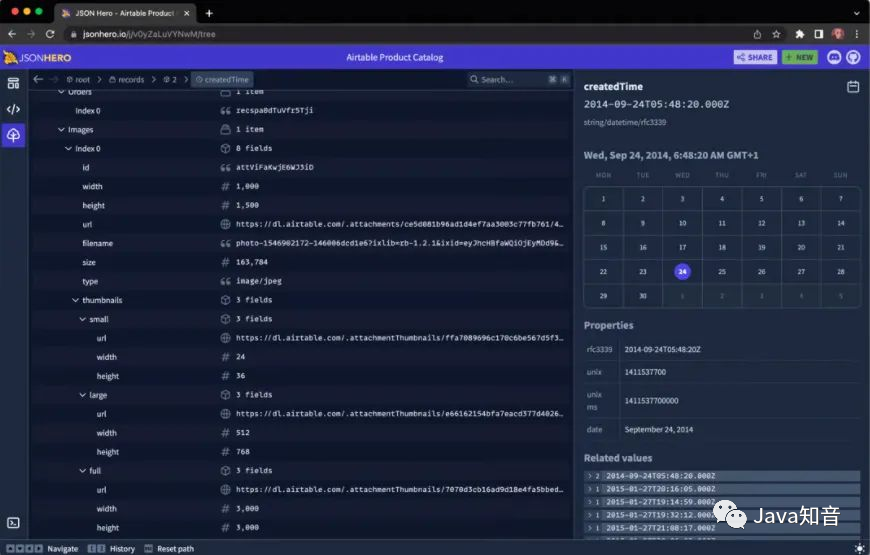The width and height of the screenshot is (870, 555).
Task: Focus the Search field
Action: [x=519, y=79]
